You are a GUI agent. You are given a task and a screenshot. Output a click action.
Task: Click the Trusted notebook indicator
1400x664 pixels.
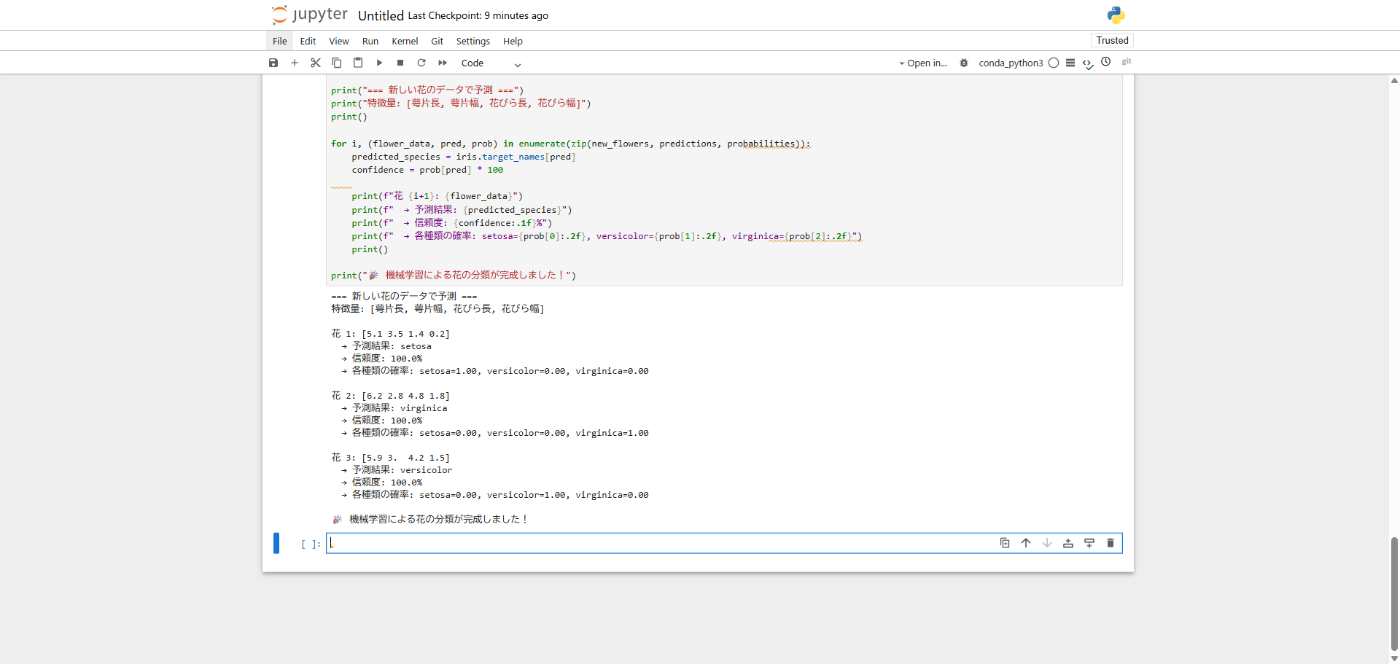[1112, 41]
